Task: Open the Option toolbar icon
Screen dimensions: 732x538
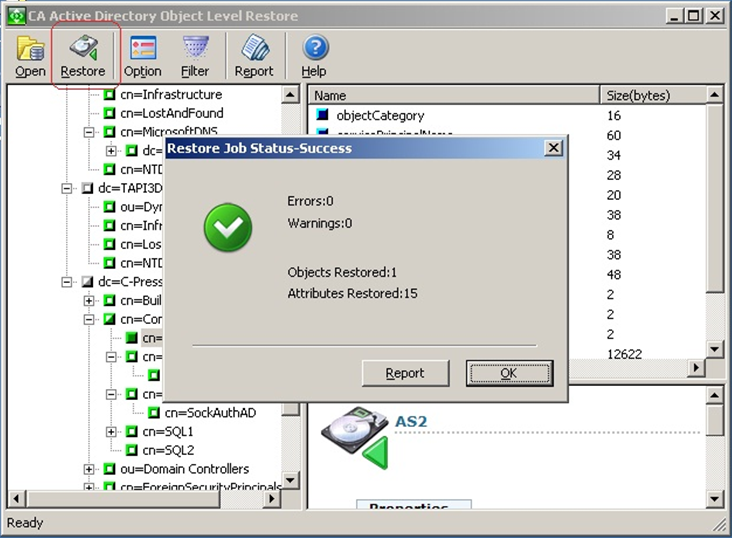Action: 143,57
